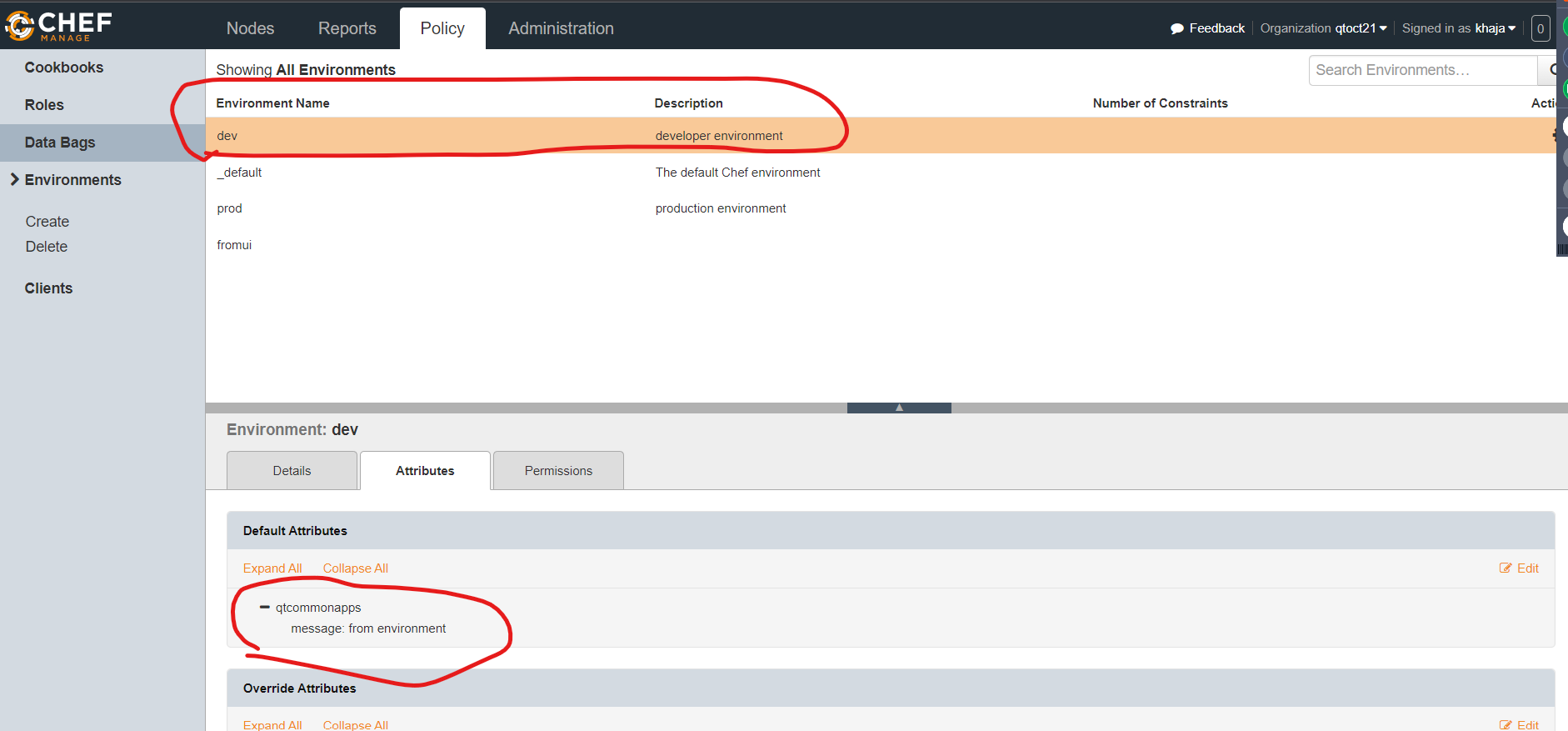
Task: Click Create under Environments
Action: click(47, 222)
